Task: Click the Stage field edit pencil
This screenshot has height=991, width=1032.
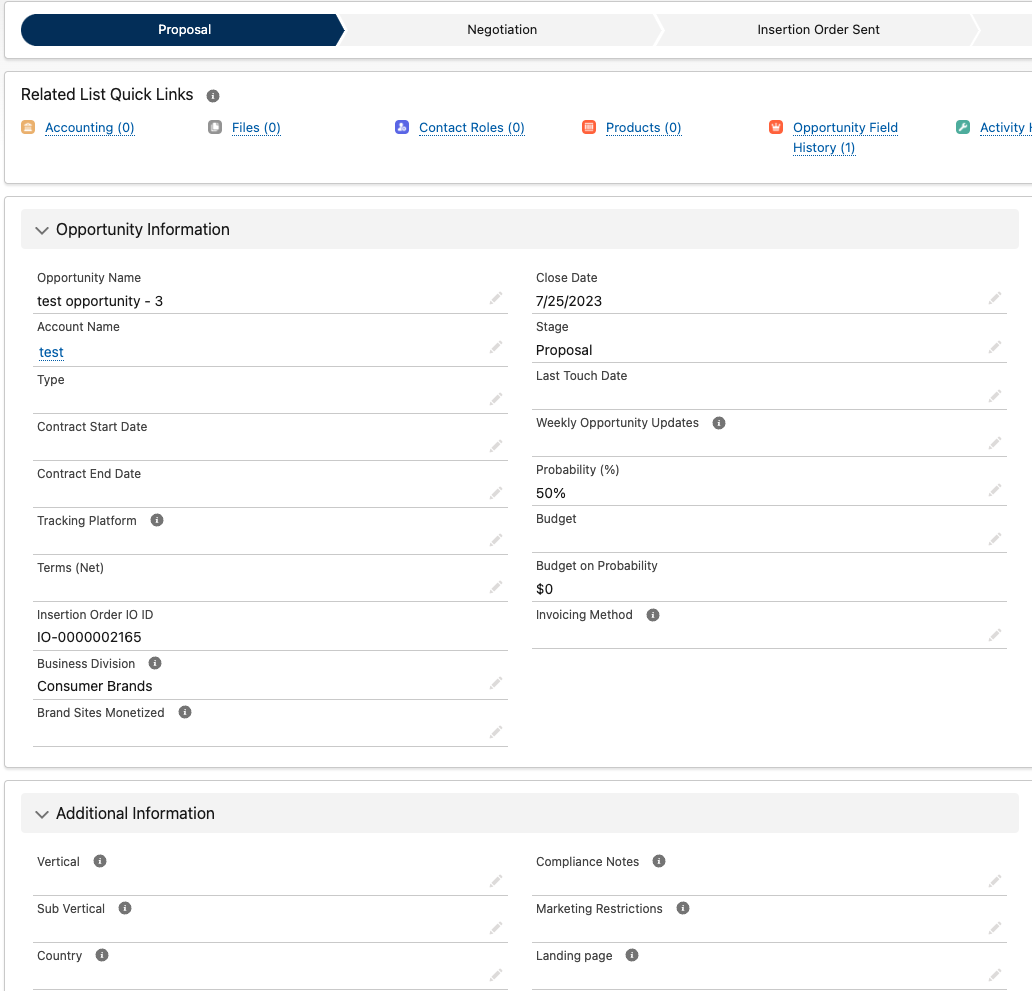Action: [x=995, y=346]
